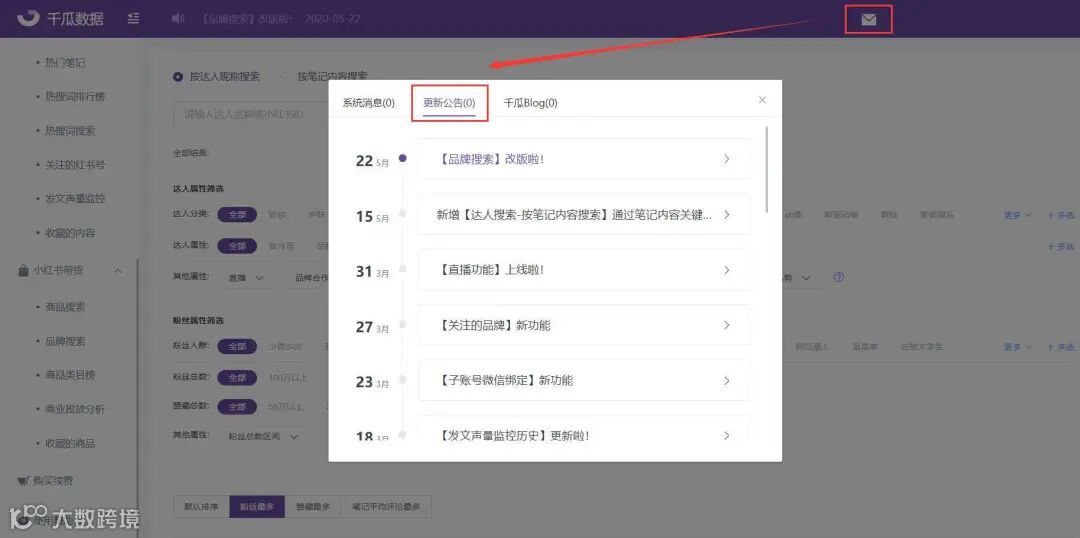Select 全部 pill for 达人分类

tap(237, 214)
